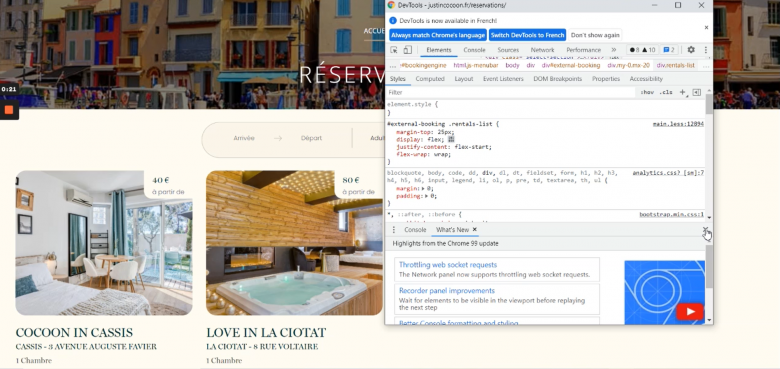Select div.rentals-list breadcrumb

click(675, 66)
